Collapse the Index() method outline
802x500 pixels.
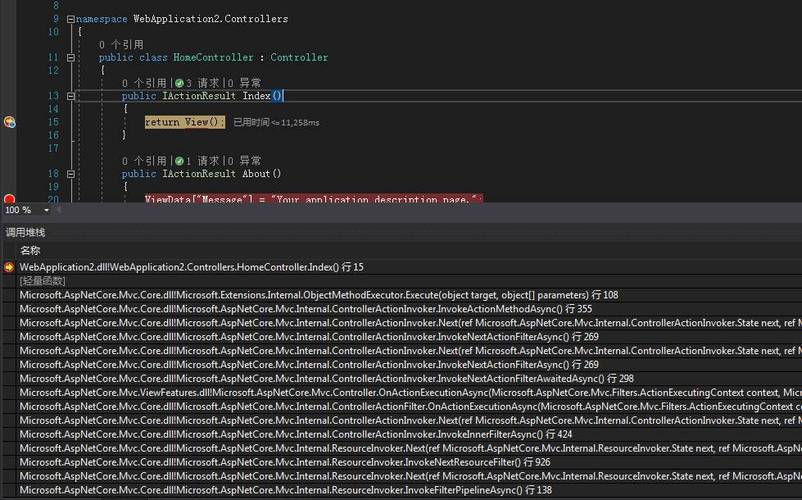coord(71,96)
